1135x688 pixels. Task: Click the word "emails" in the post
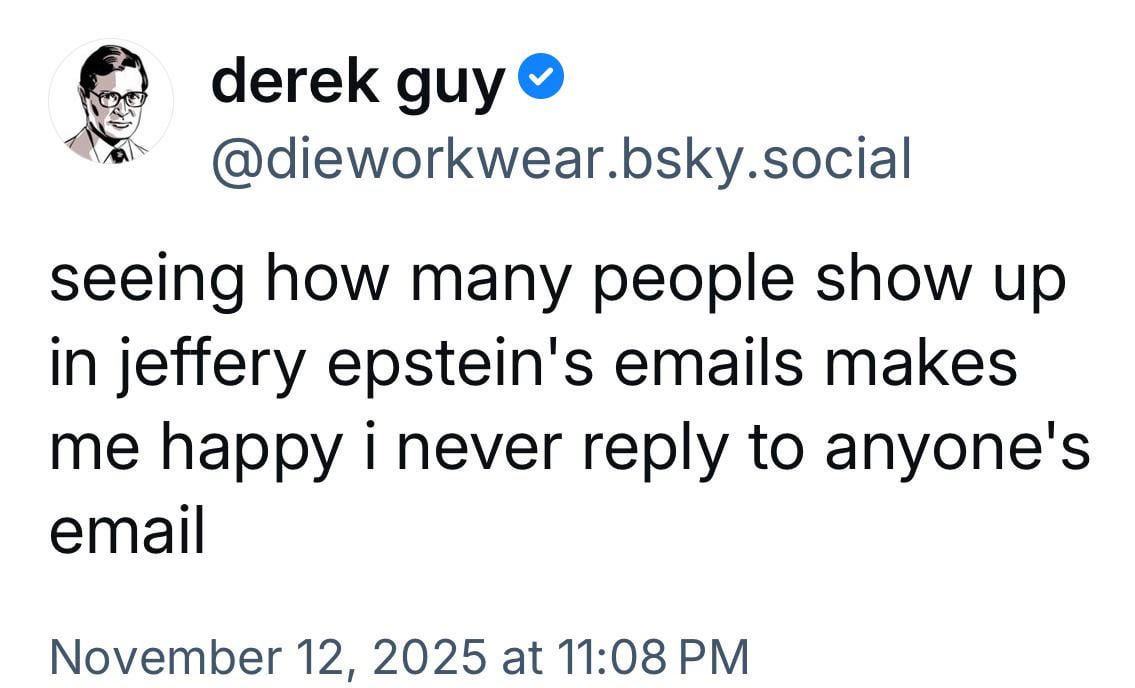(x=708, y=364)
